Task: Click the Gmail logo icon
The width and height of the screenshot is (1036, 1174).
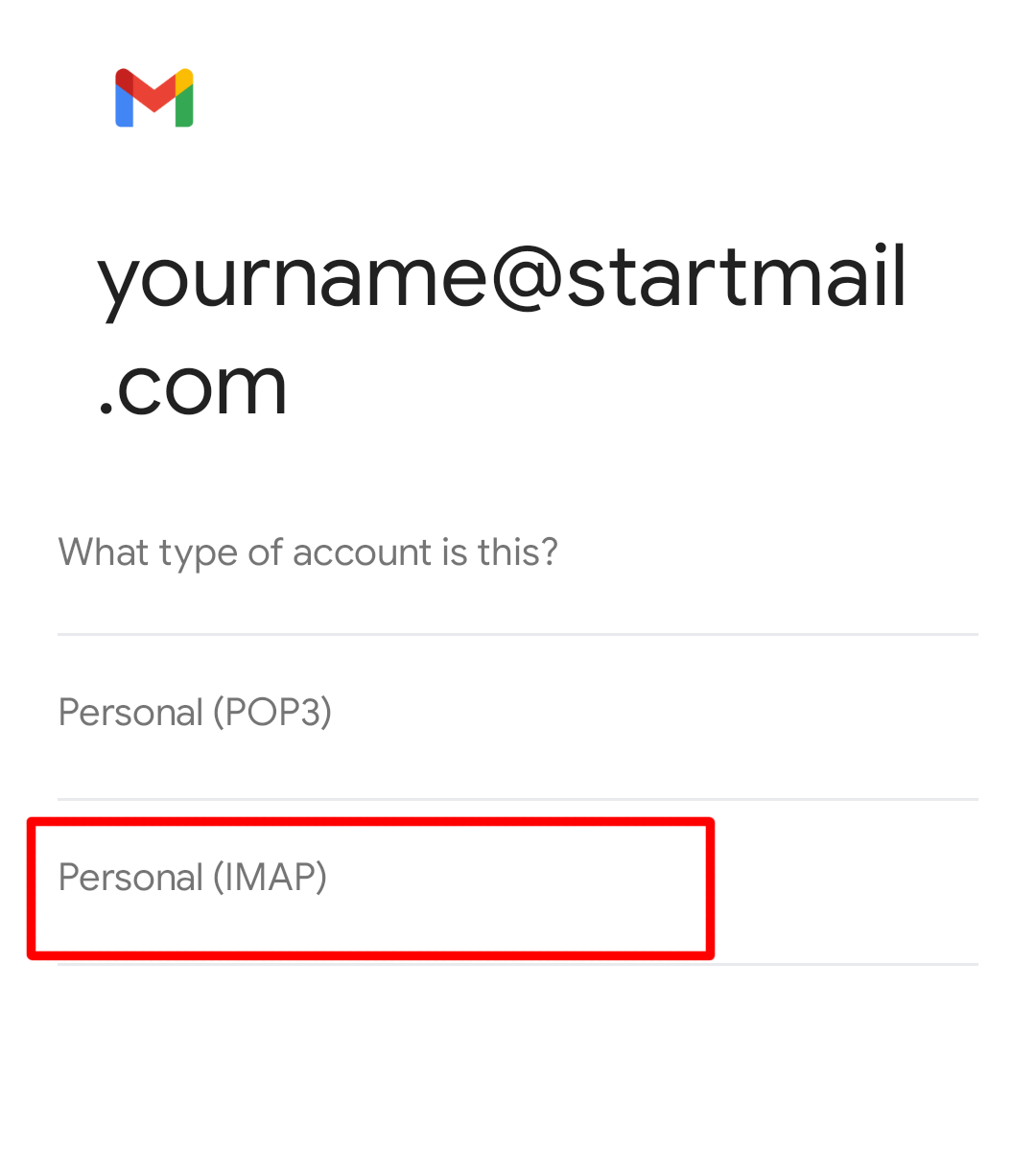Action: pyautogui.click(x=154, y=98)
